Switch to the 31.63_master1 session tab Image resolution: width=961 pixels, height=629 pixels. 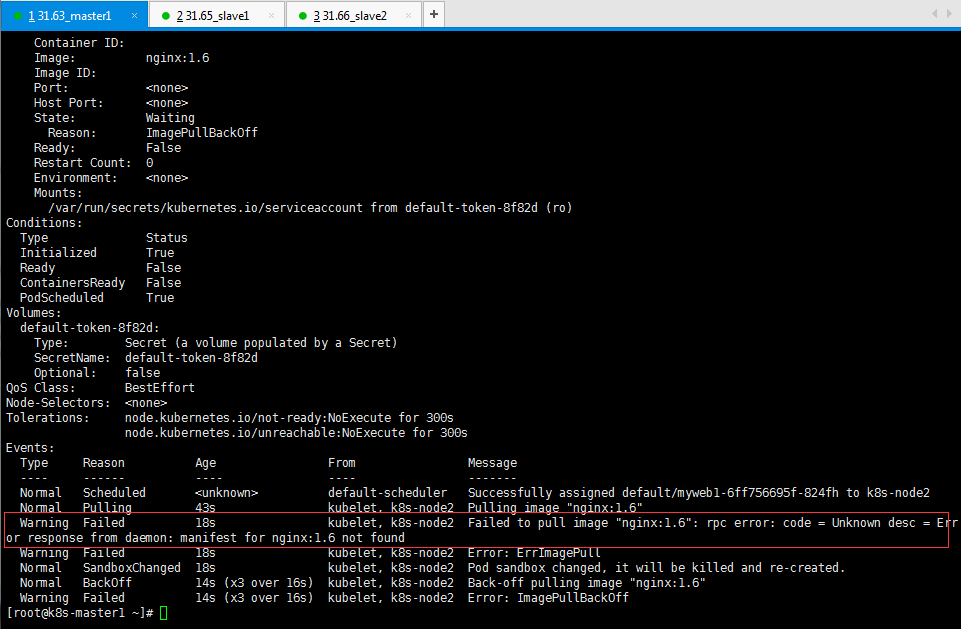[74, 15]
